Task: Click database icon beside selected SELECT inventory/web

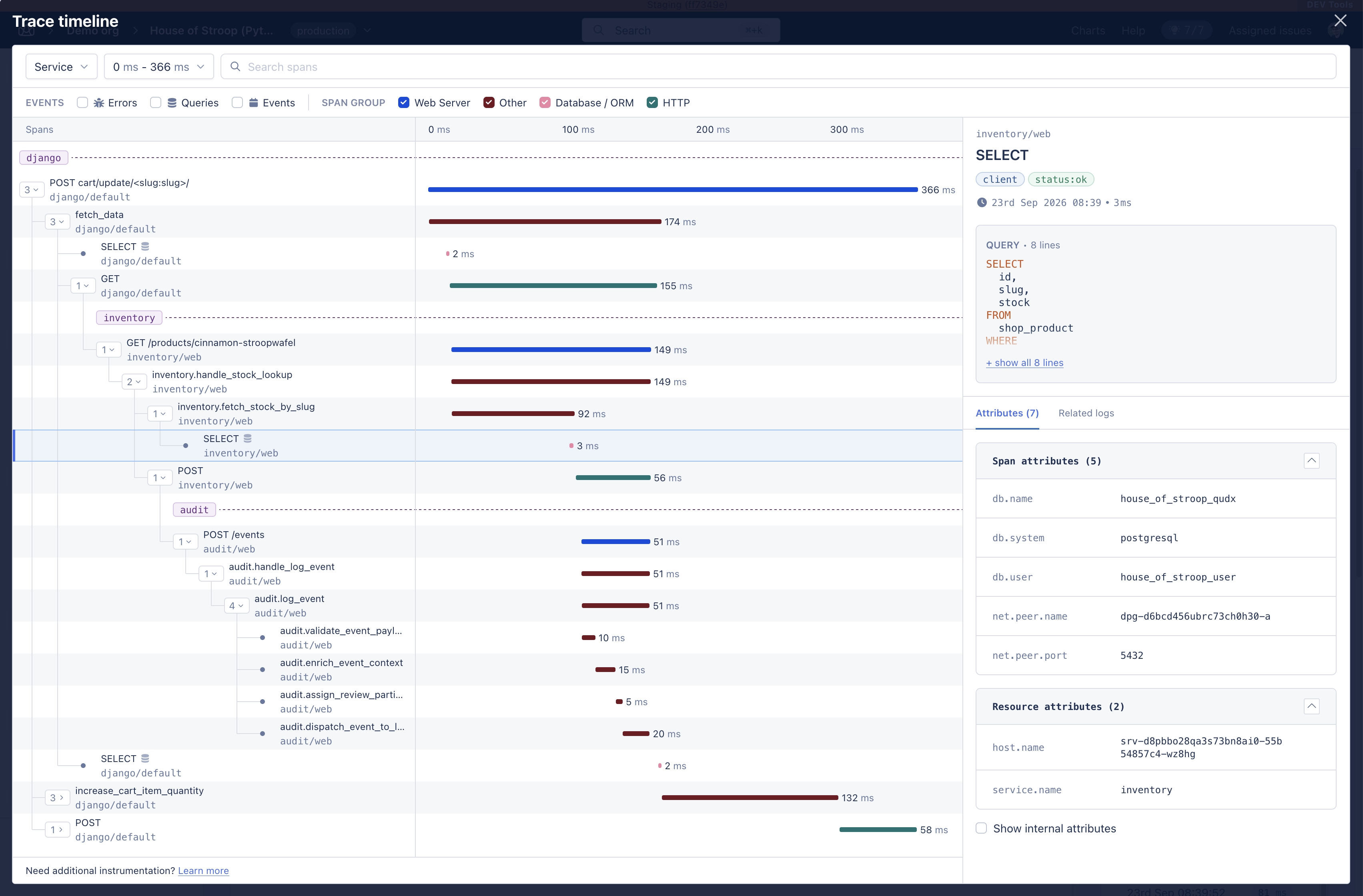Action: [247, 438]
